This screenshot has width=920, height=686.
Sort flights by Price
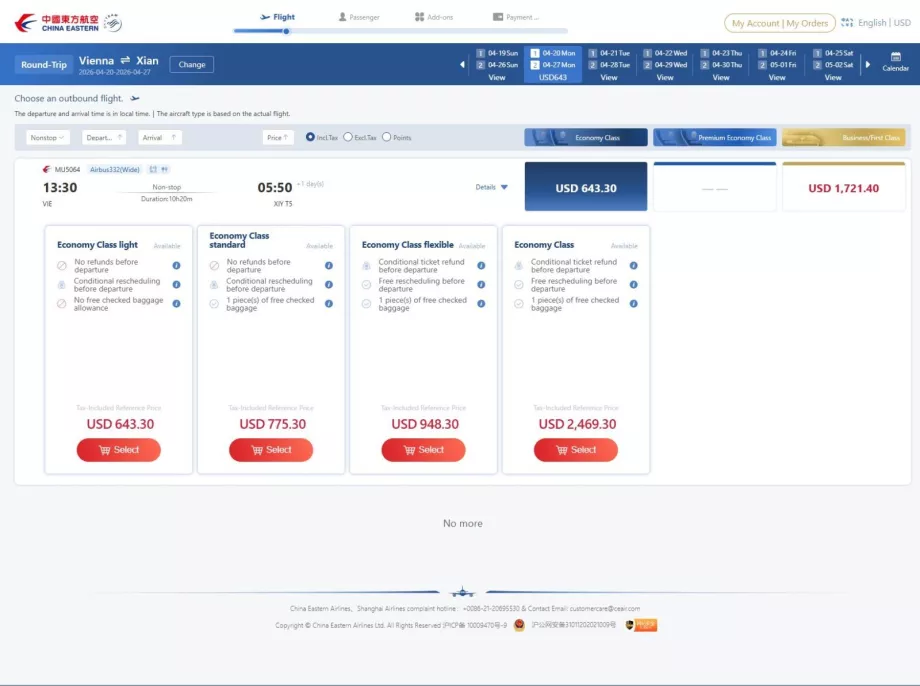click(277, 137)
